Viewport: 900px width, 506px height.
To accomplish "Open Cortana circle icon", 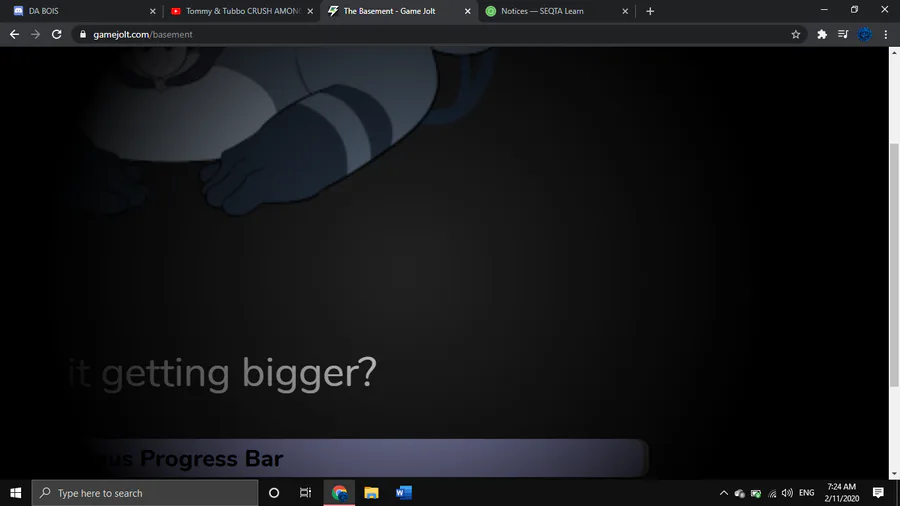I will [x=274, y=493].
